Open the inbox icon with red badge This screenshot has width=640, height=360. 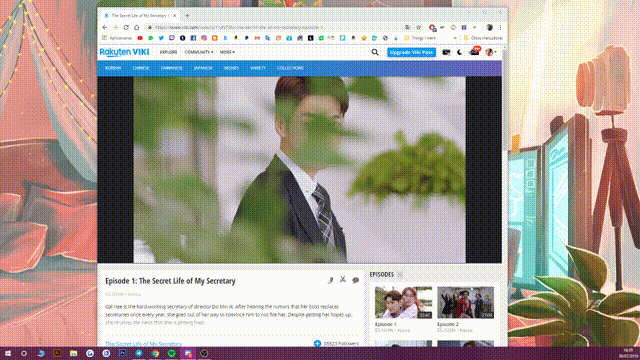474,52
